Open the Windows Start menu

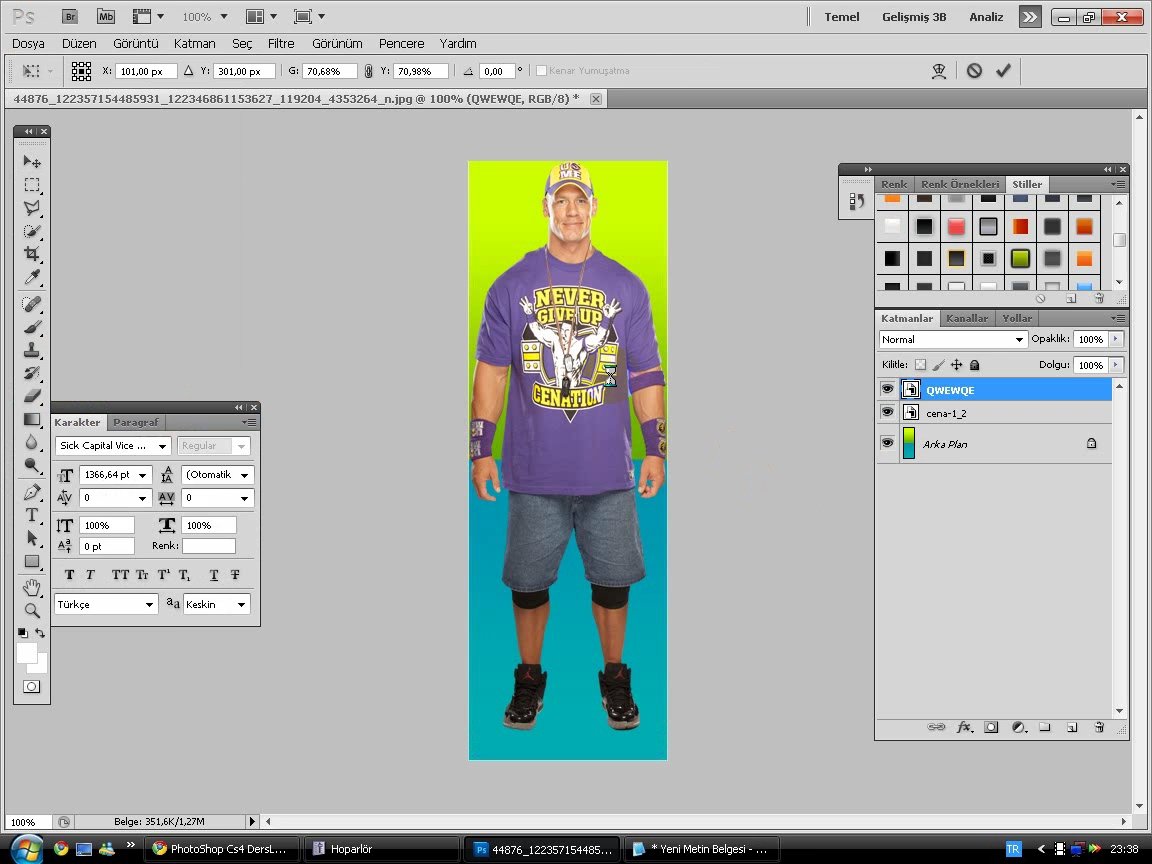[26, 849]
